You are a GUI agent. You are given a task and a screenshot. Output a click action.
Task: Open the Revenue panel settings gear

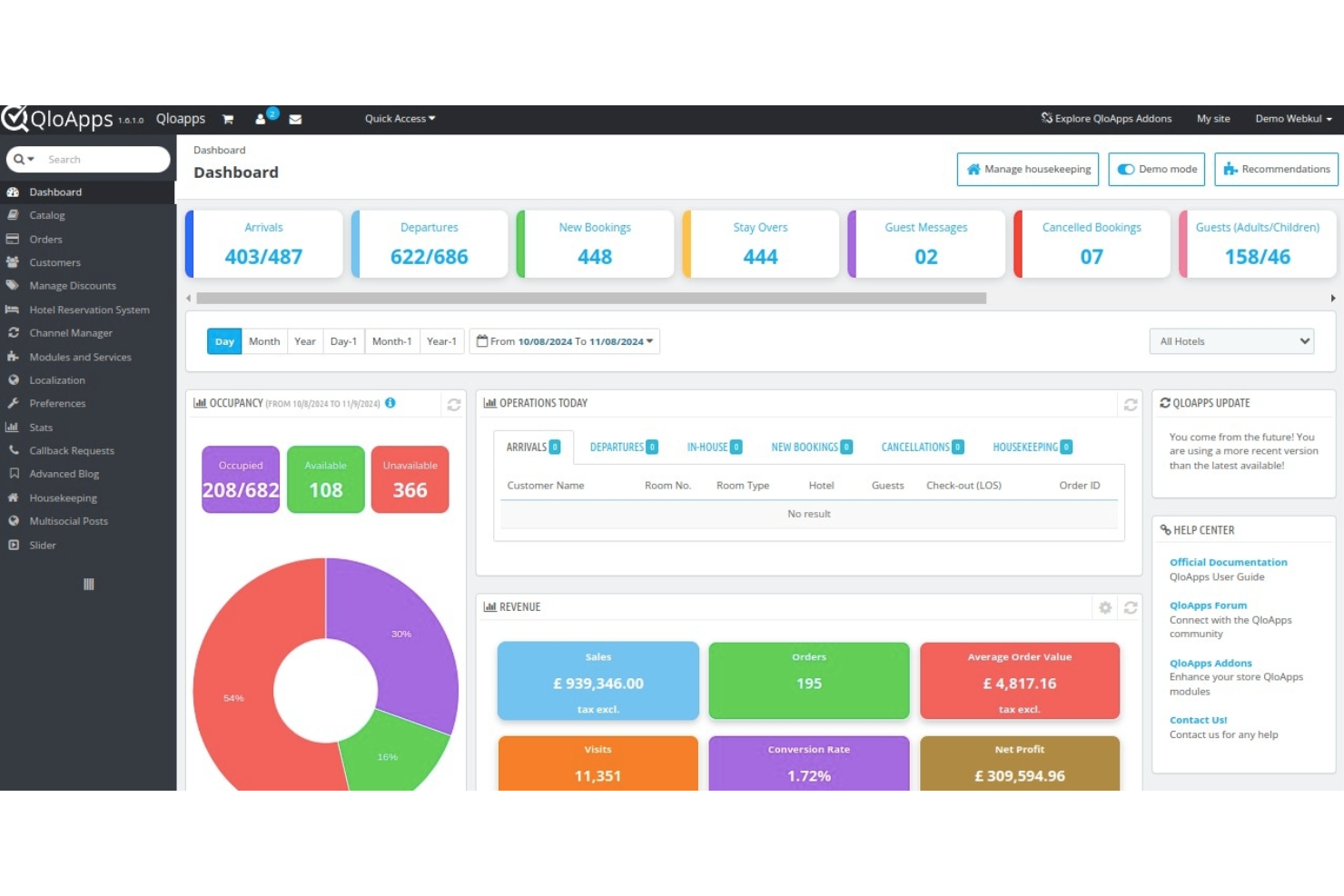(1105, 607)
